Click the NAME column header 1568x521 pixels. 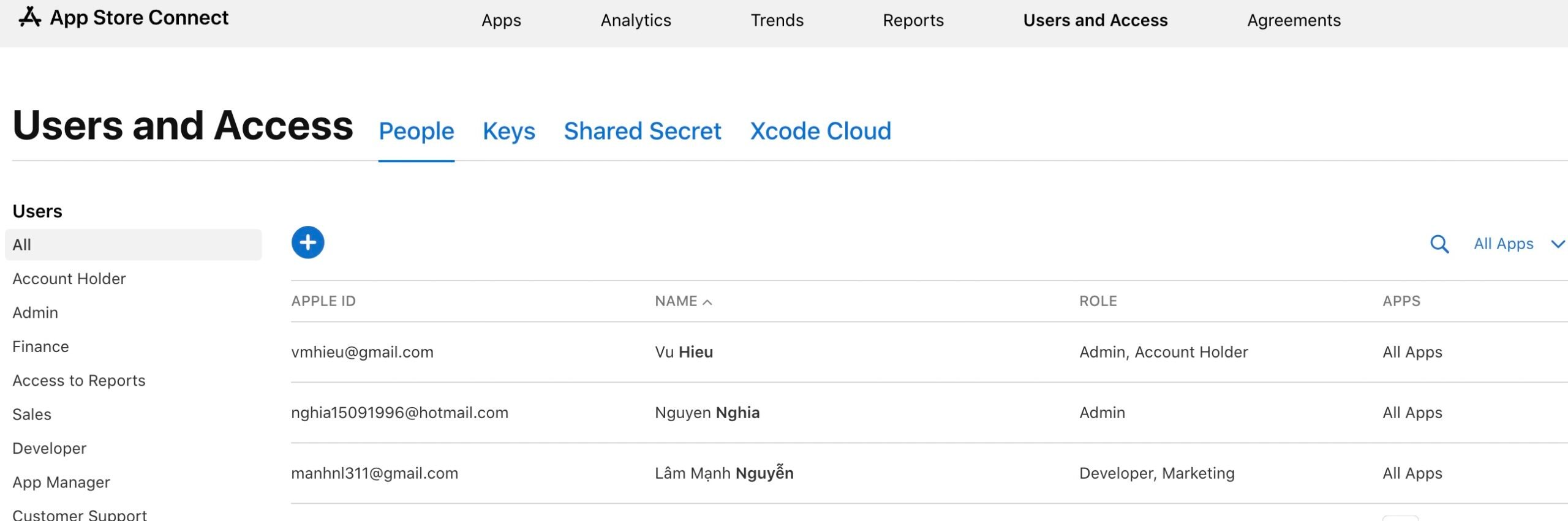click(x=676, y=301)
